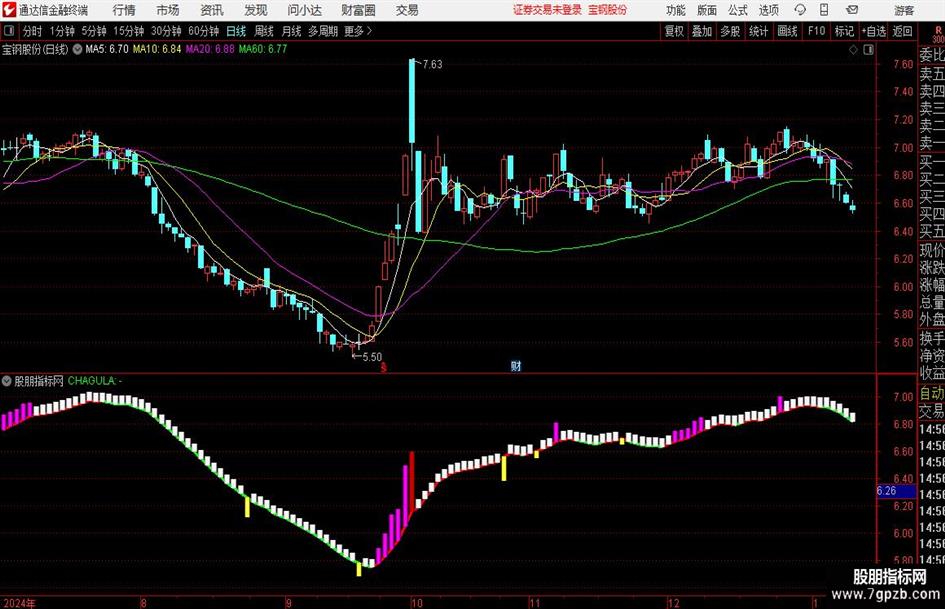Click the diamond icon above the chart
945x609 pixels.
click(853, 50)
